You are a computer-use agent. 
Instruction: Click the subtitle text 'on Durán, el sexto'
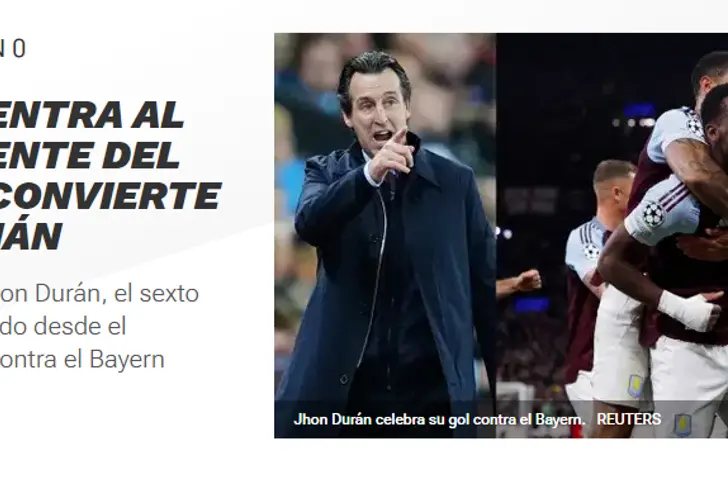(99, 293)
